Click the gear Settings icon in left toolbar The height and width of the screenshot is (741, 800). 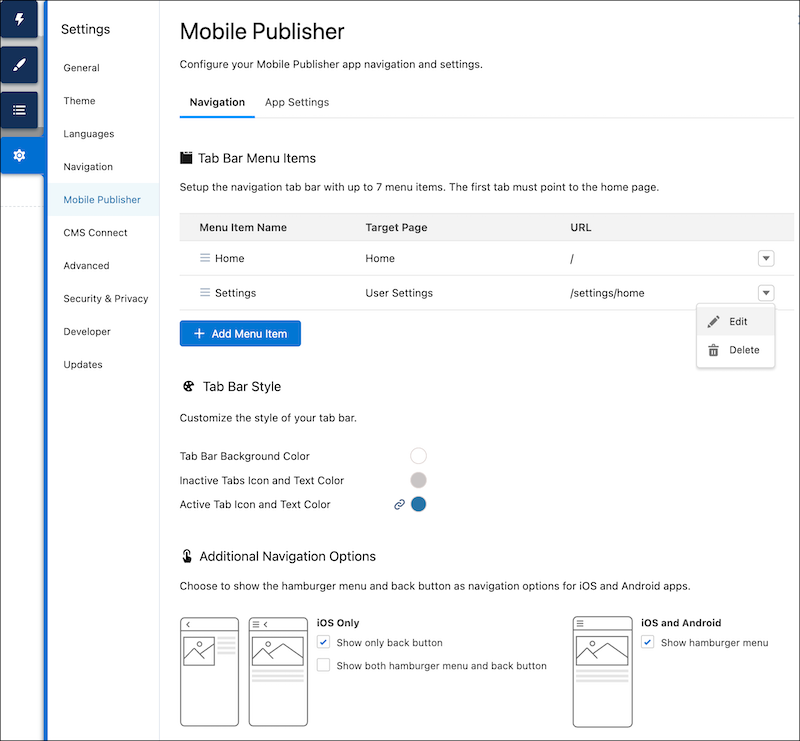tap(18, 155)
